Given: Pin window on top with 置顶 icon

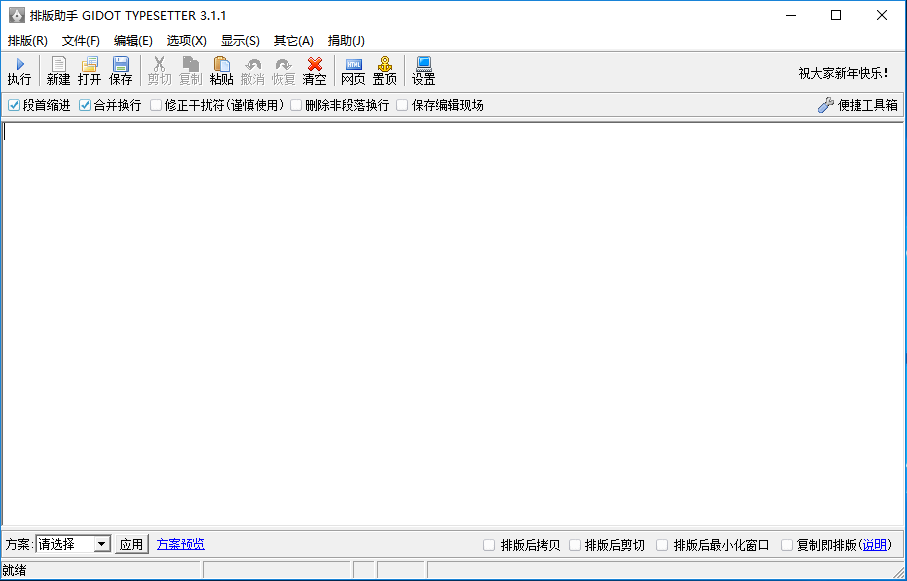Looking at the screenshot, I should pyautogui.click(x=384, y=69).
